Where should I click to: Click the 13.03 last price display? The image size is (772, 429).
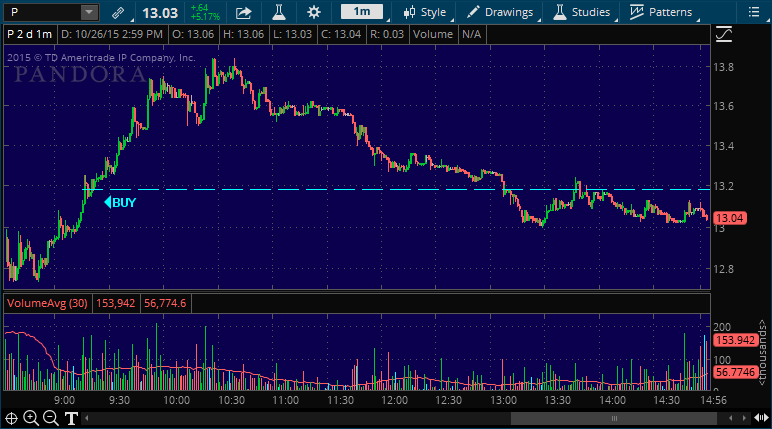point(160,13)
